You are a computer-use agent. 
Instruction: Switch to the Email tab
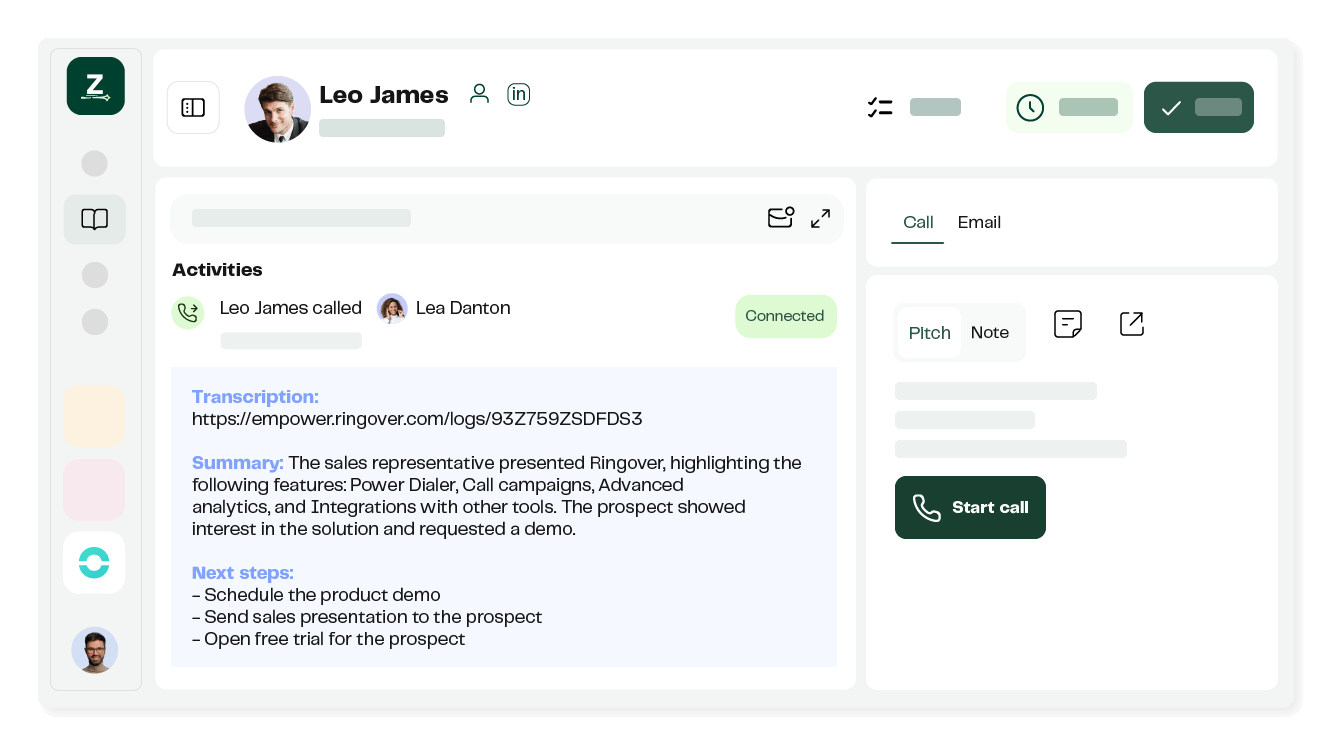(x=978, y=222)
